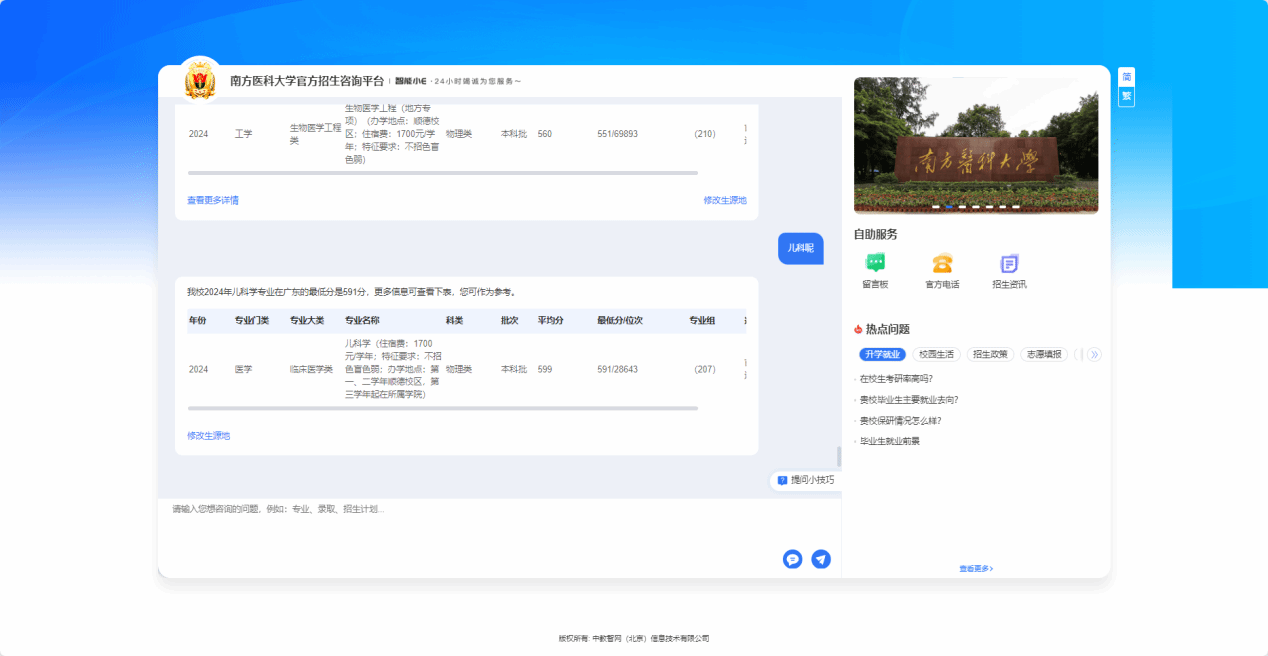The height and width of the screenshot is (656, 1268).
Task: Switch to simplified Chinese with 简
Action: pyautogui.click(x=1126, y=77)
